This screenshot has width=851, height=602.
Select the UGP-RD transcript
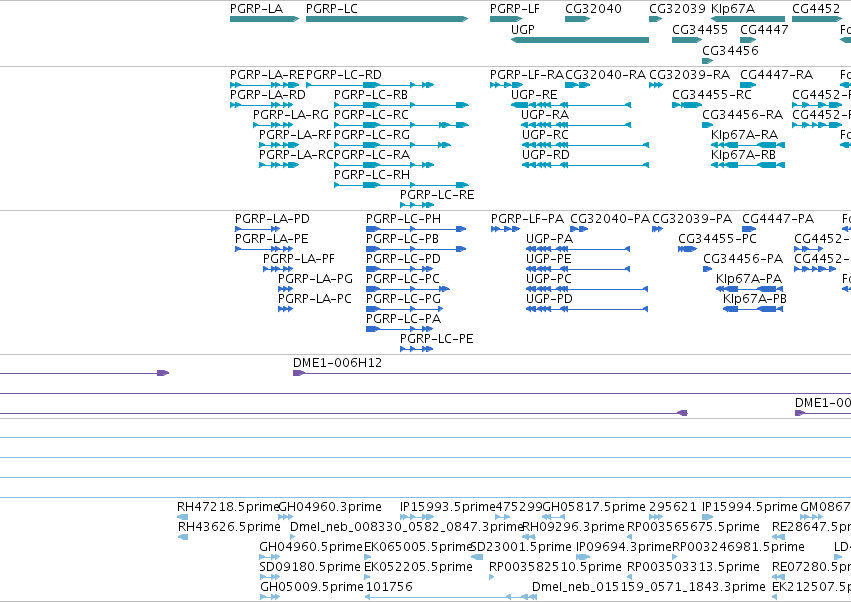tap(585, 165)
